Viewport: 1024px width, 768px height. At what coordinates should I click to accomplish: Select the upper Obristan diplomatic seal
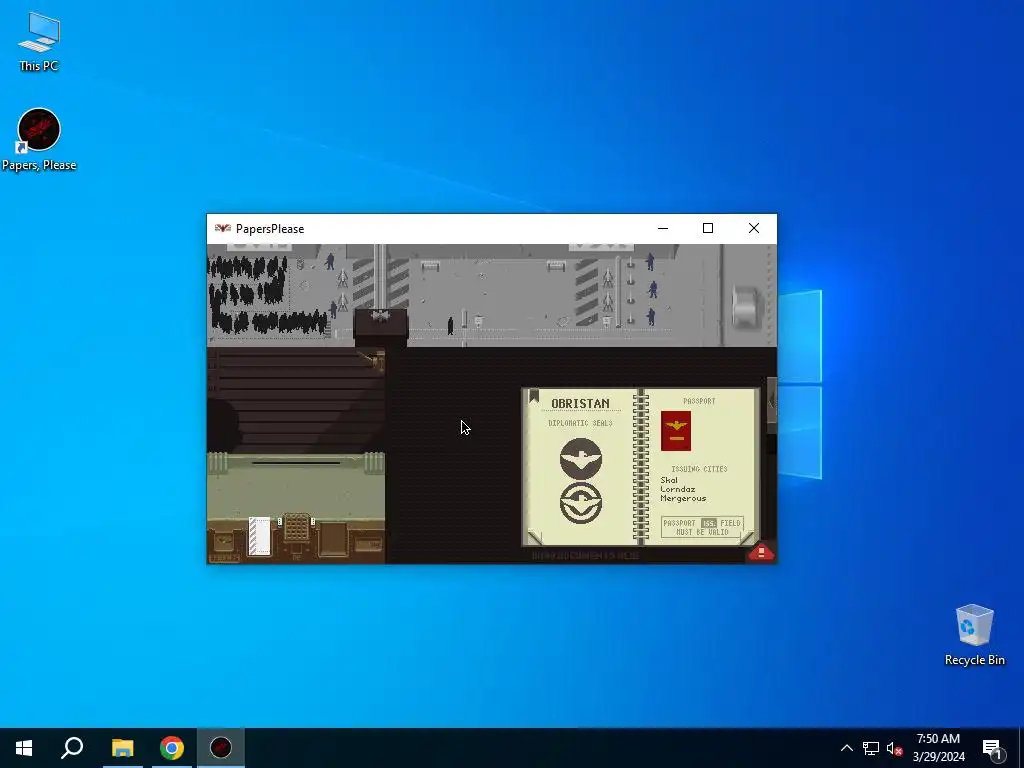tap(581, 459)
